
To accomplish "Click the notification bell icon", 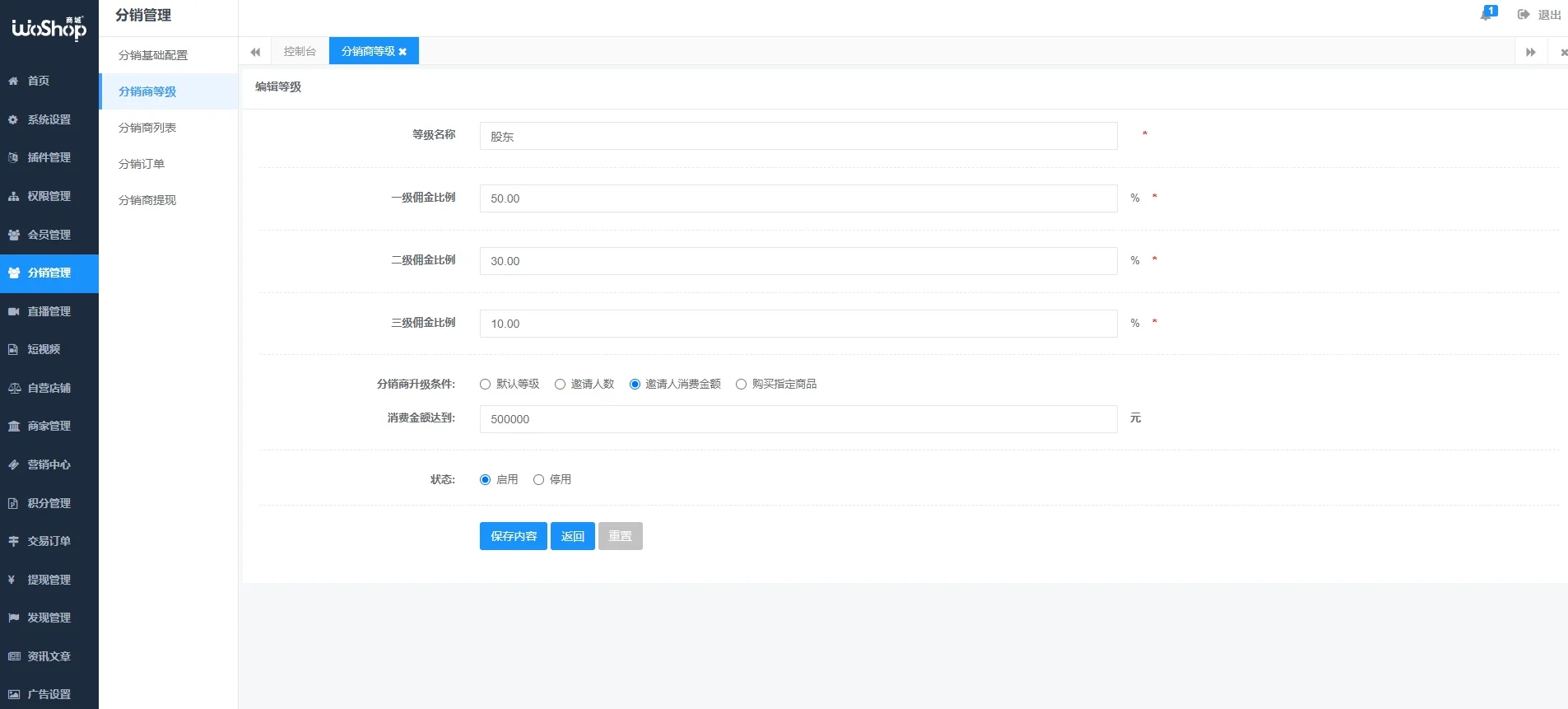I will click(1487, 14).
